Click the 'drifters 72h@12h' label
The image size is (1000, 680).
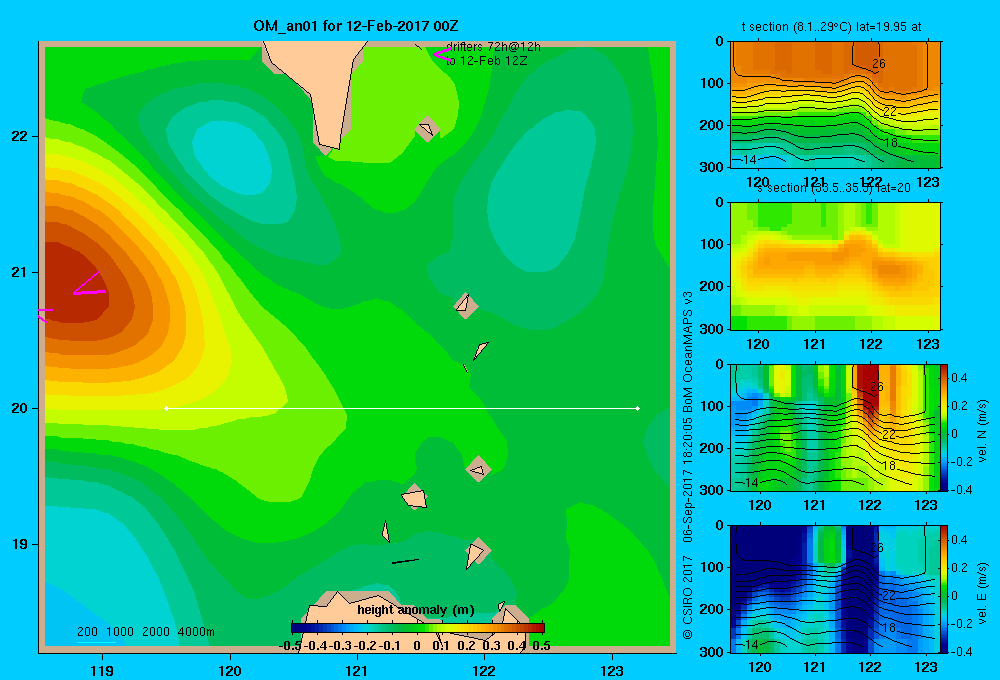click(493, 47)
